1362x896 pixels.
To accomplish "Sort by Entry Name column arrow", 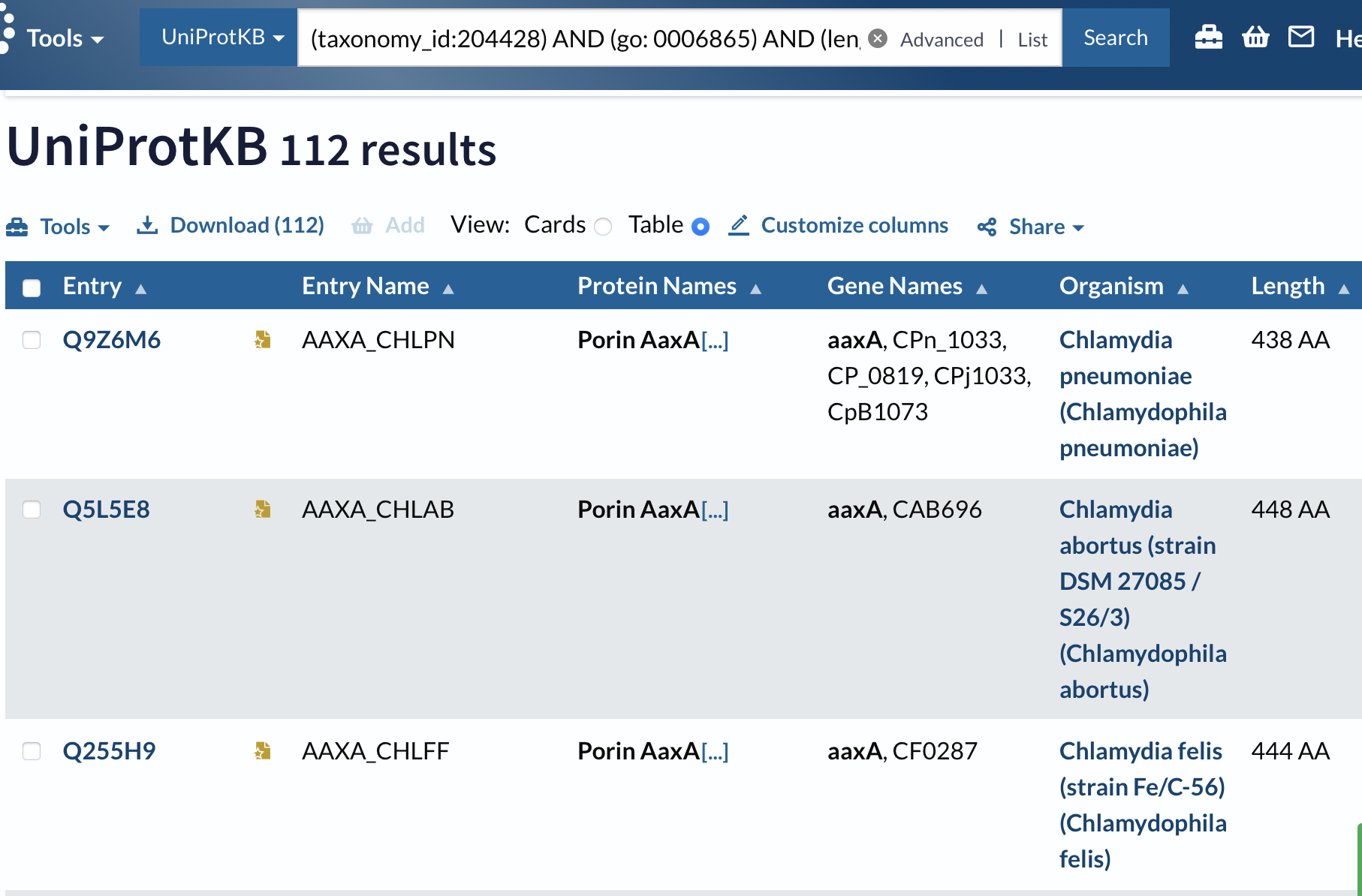I will 448,289.
